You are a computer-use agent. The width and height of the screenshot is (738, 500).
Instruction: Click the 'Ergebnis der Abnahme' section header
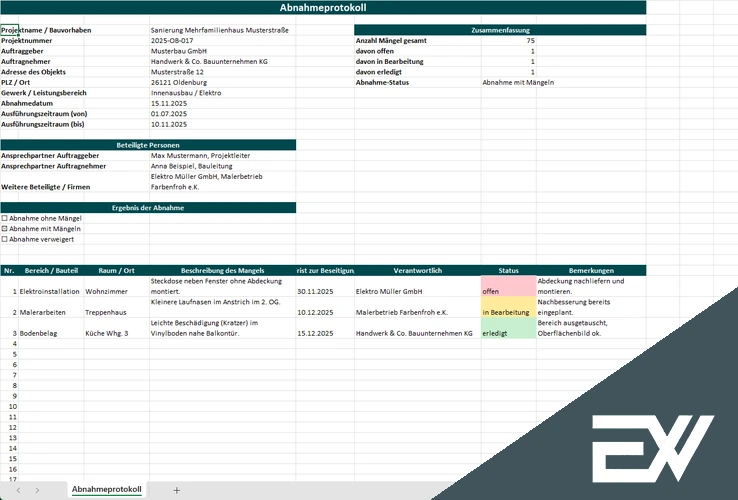(x=148, y=208)
